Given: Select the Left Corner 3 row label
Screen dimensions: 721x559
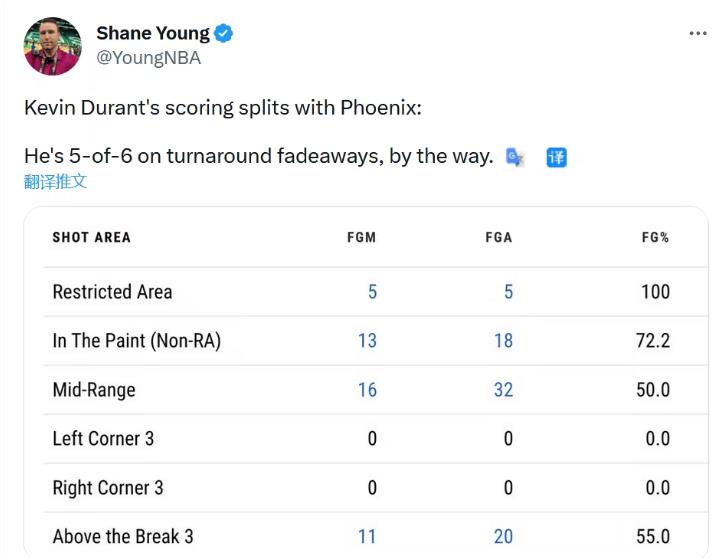Looking at the screenshot, I should [x=103, y=439].
